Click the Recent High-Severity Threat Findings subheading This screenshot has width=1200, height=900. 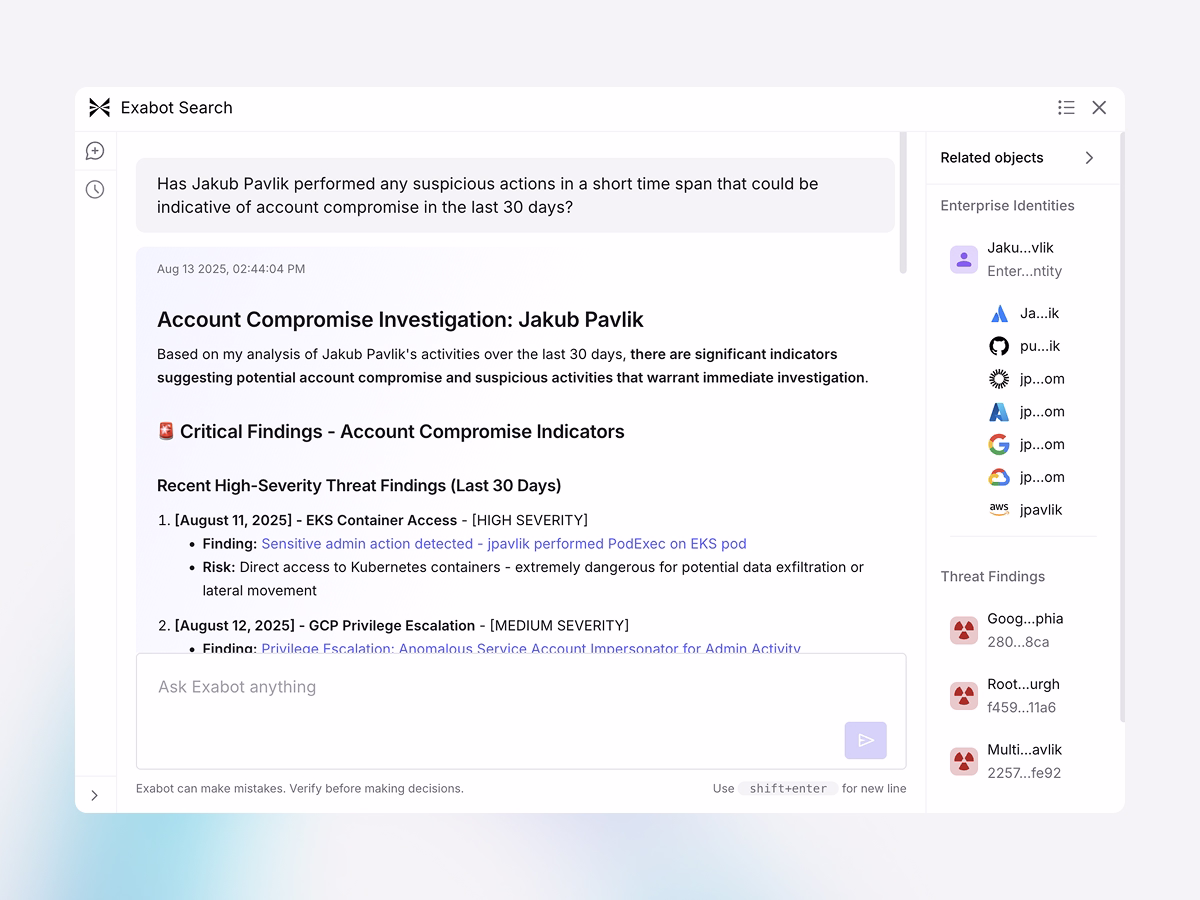359,486
